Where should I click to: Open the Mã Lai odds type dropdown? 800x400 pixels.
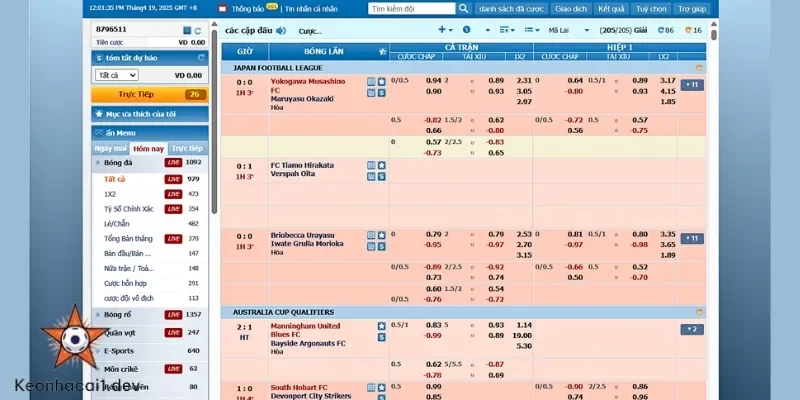(569, 31)
